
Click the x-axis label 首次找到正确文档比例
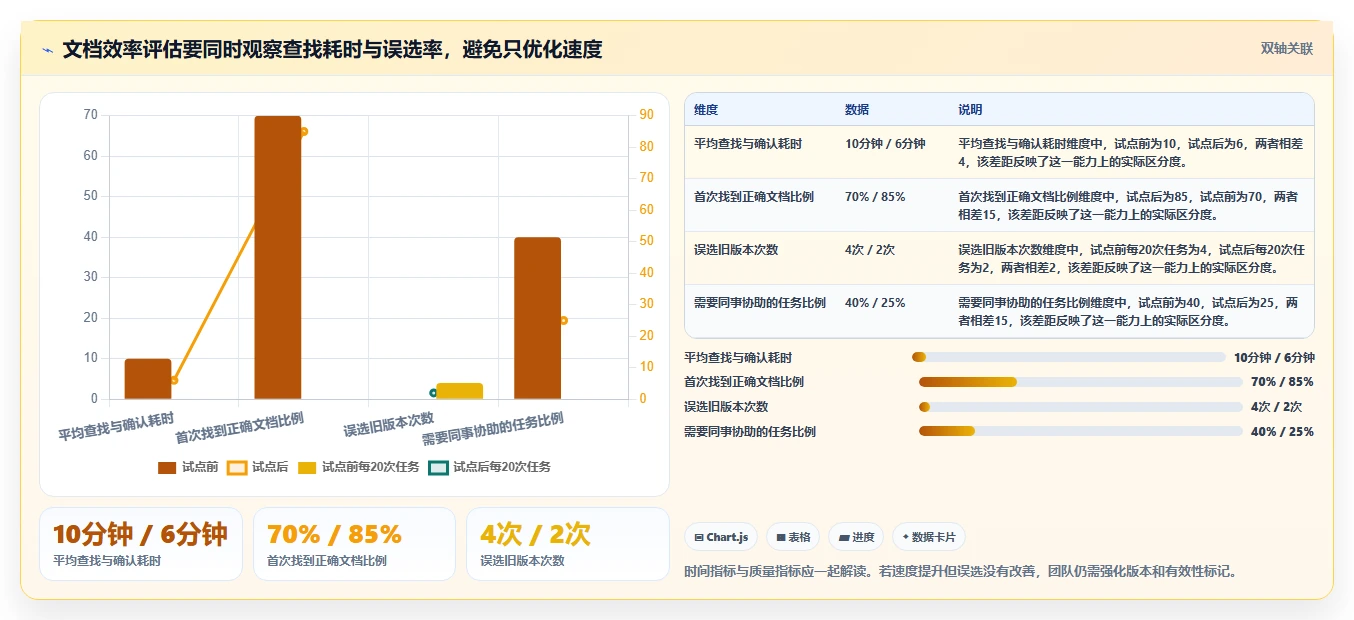tap(239, 427)
